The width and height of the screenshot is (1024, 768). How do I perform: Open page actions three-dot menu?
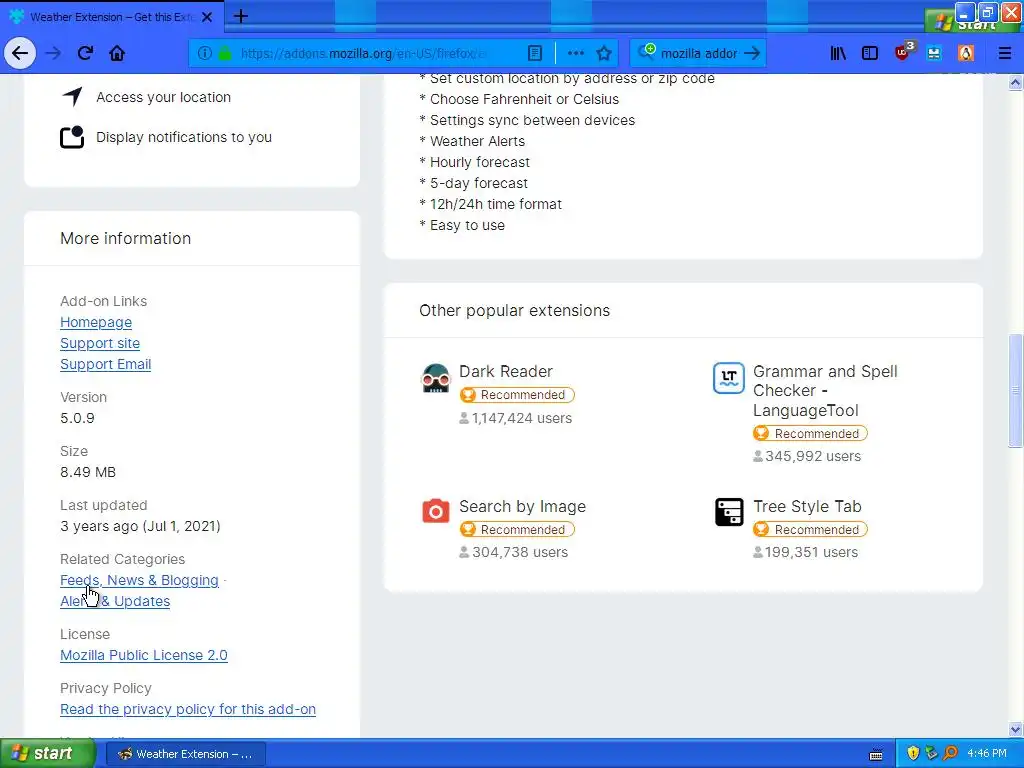coord(575,53)
